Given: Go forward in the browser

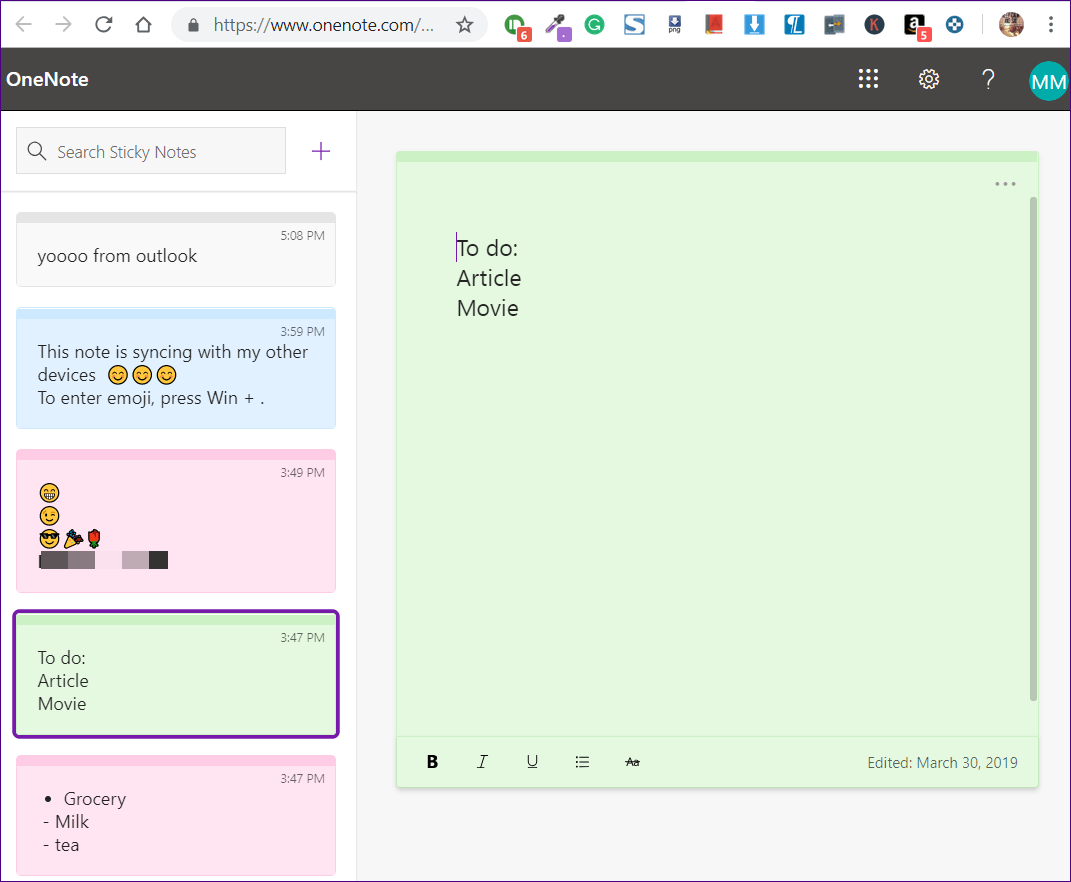Looking at the screenshot, I should (63, 25).
